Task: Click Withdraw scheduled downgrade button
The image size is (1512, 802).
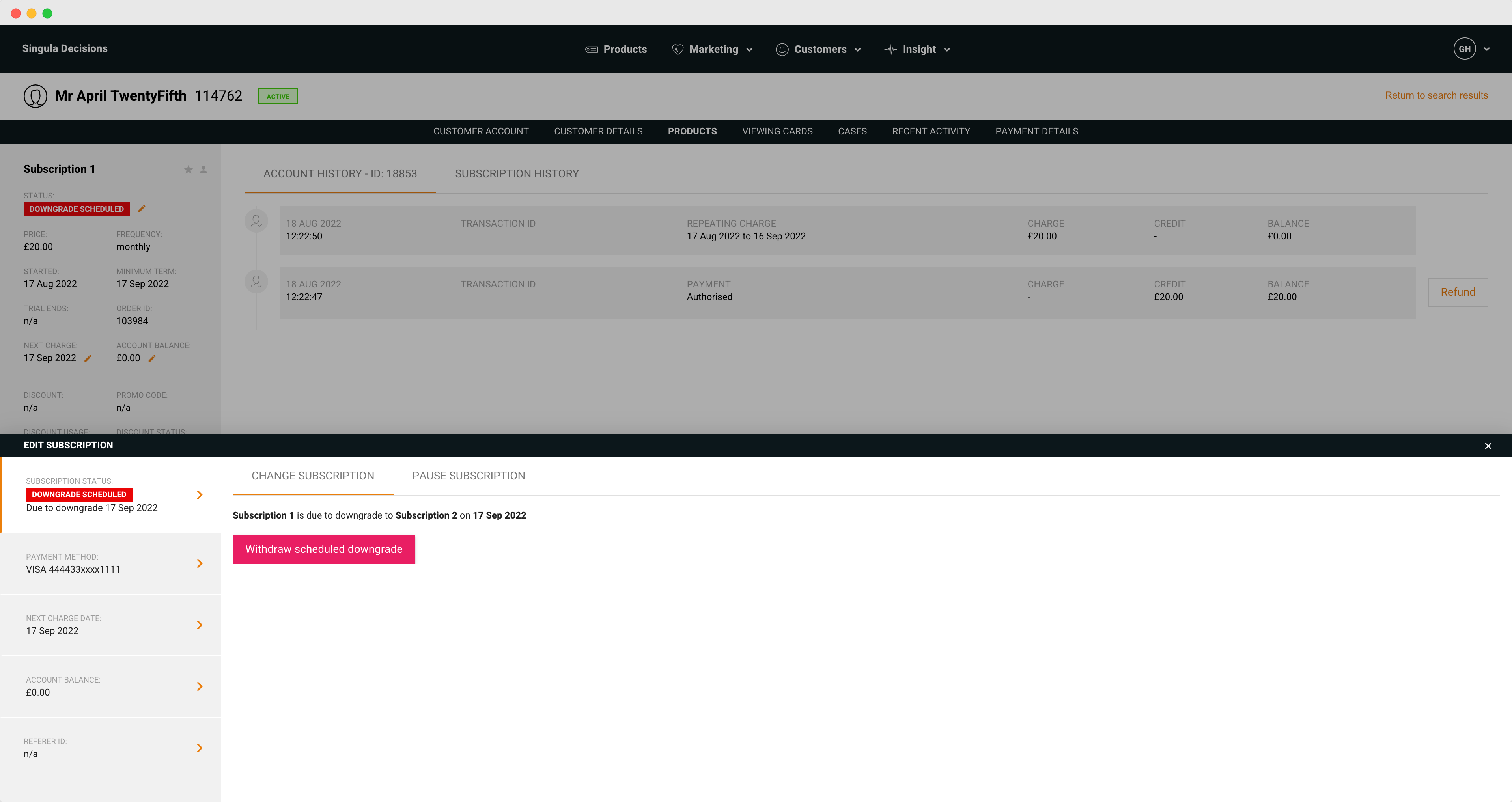Action: [x=323, y=549]
